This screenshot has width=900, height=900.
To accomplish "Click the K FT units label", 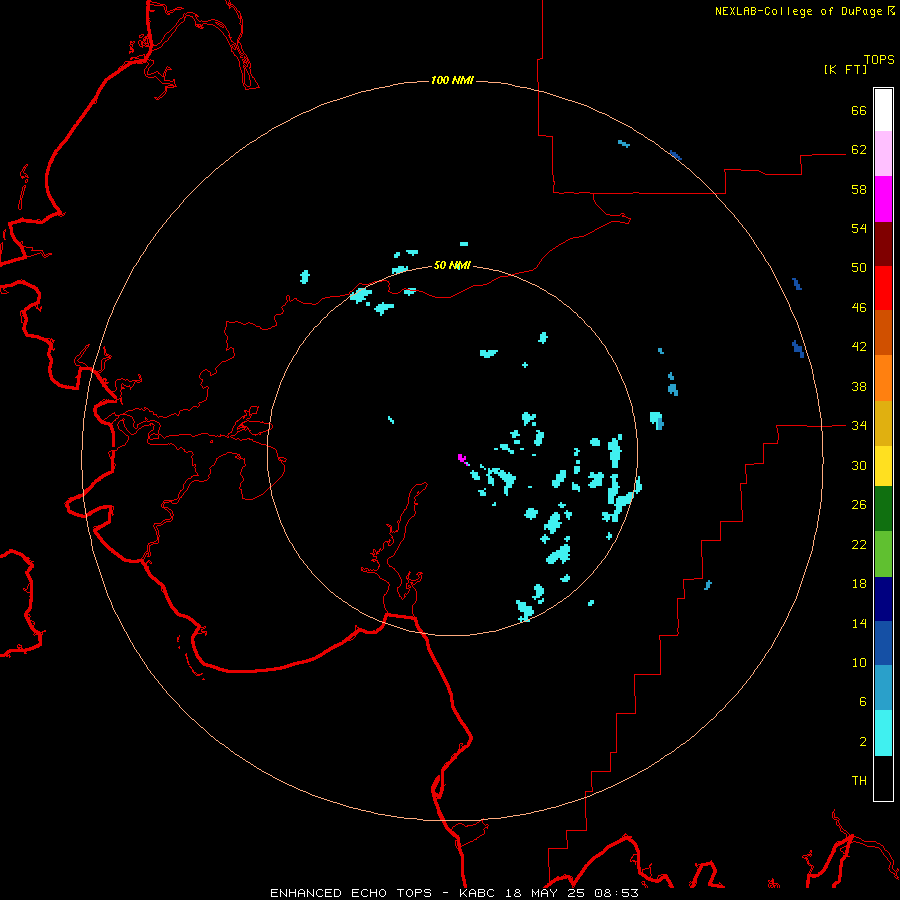I will coord(845,69).
